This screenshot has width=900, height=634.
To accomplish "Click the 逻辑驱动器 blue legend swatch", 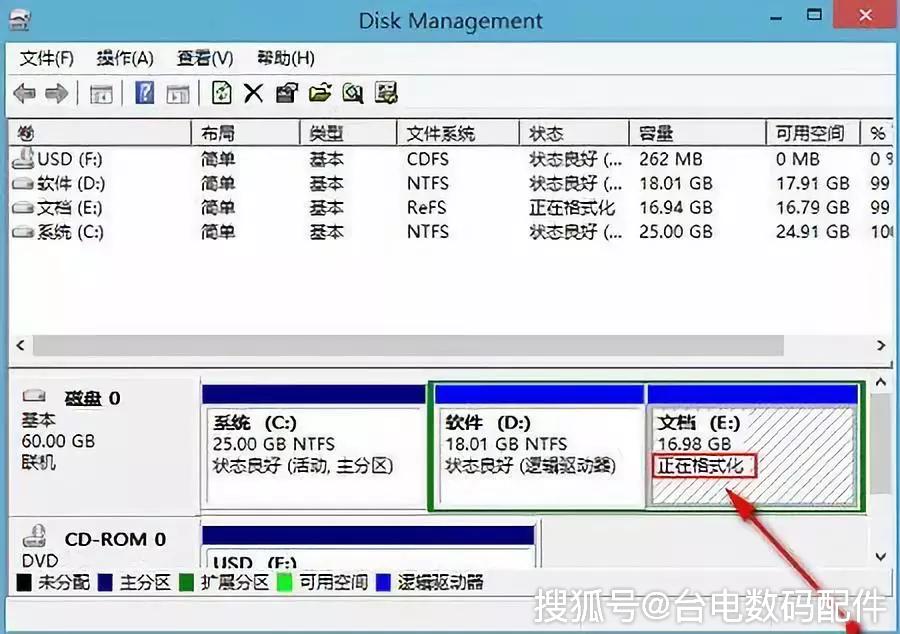I will click(x=383, y=582).
